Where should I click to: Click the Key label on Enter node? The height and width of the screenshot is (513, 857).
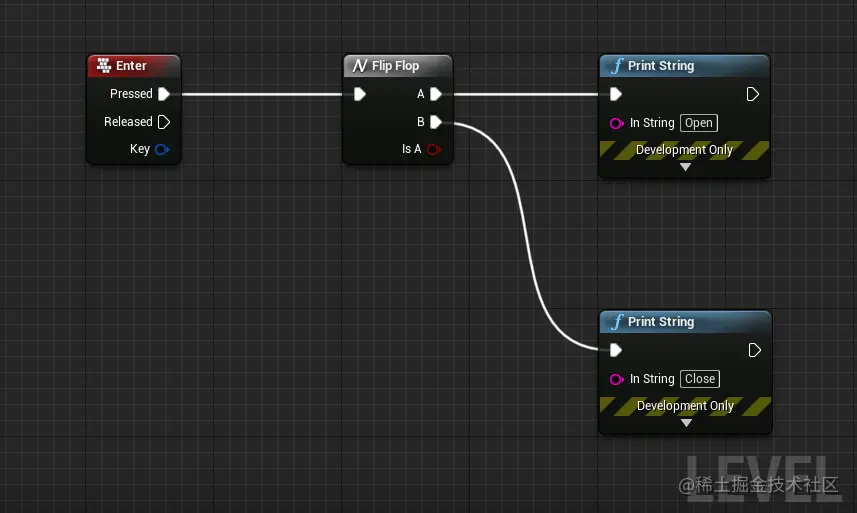(x=140, y=149)
